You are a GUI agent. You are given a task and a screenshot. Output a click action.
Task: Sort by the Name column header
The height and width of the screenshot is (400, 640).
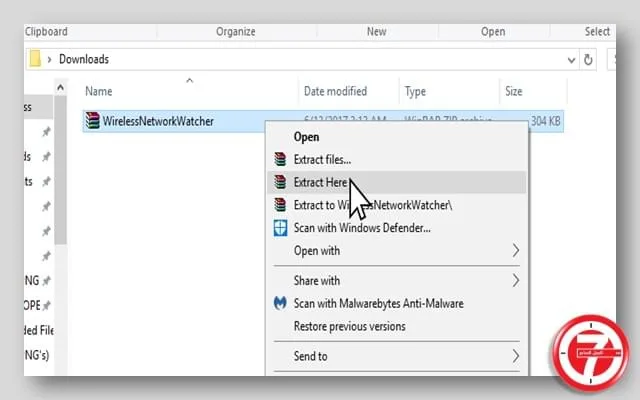tap(98, 91)
